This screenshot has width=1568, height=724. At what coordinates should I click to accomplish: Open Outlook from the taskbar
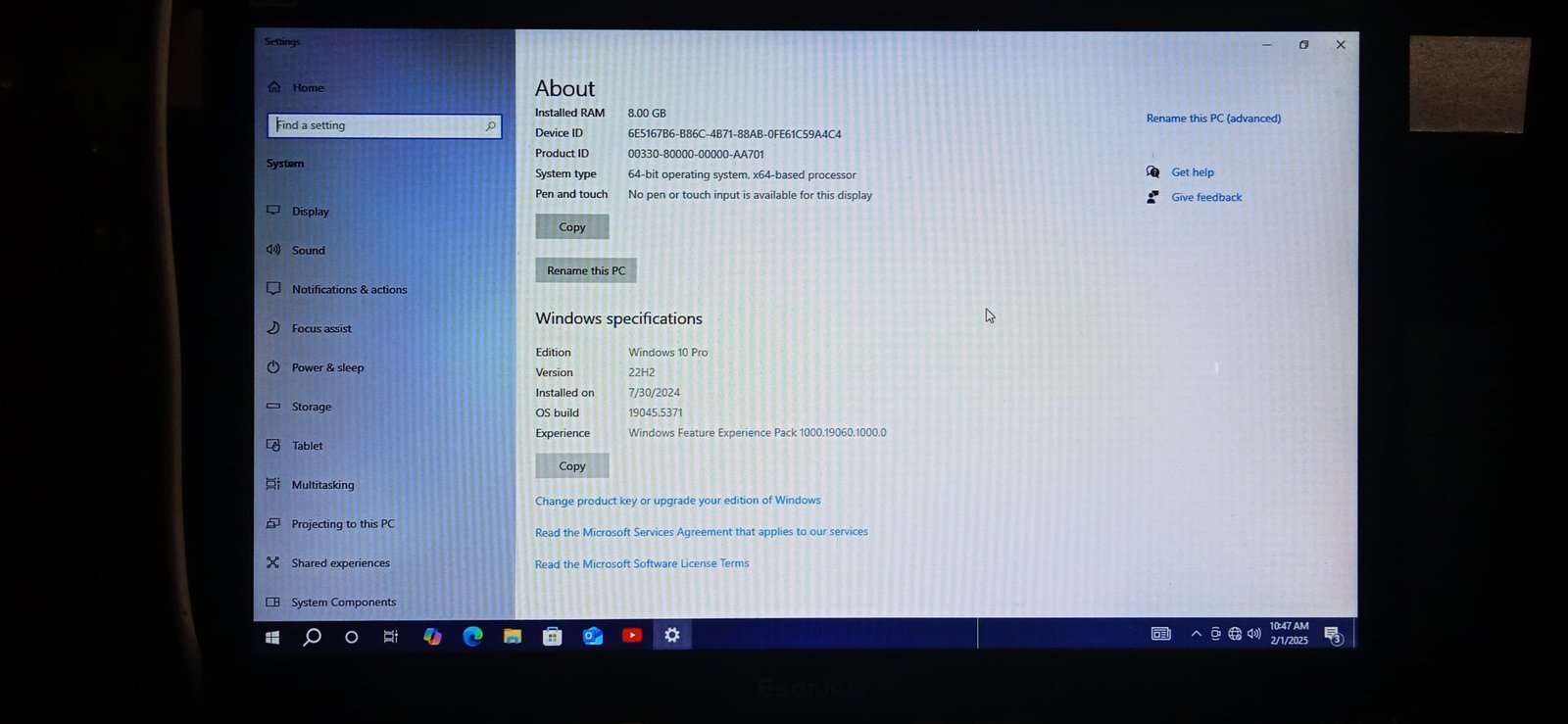pyautogui.click(x=593, y=637)
